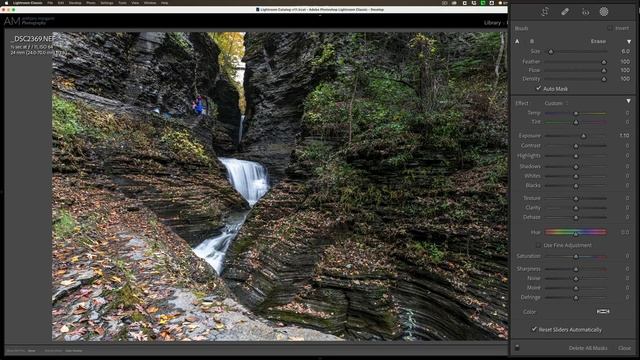This screenshot has height=360, width=640.
Task: Click the Shadows slider handle
Action: (x=576, y=167)
